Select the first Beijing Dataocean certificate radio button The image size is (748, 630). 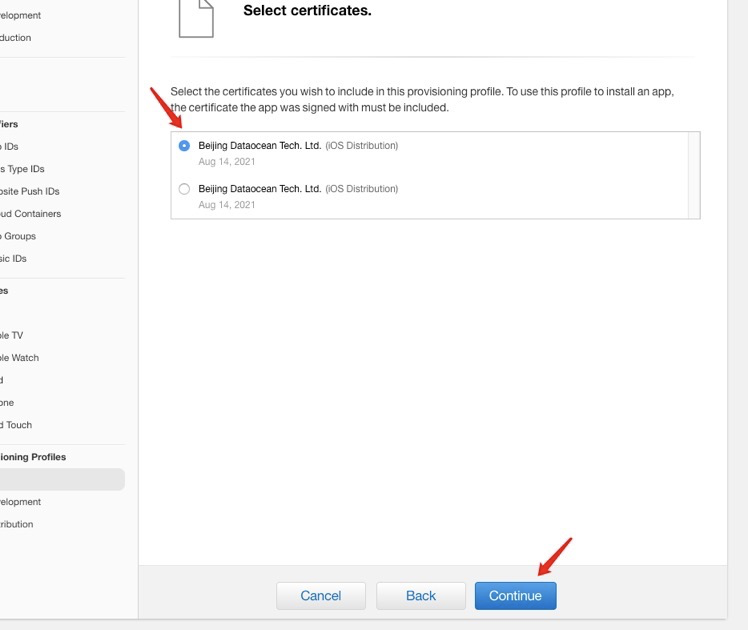(184, 146)
